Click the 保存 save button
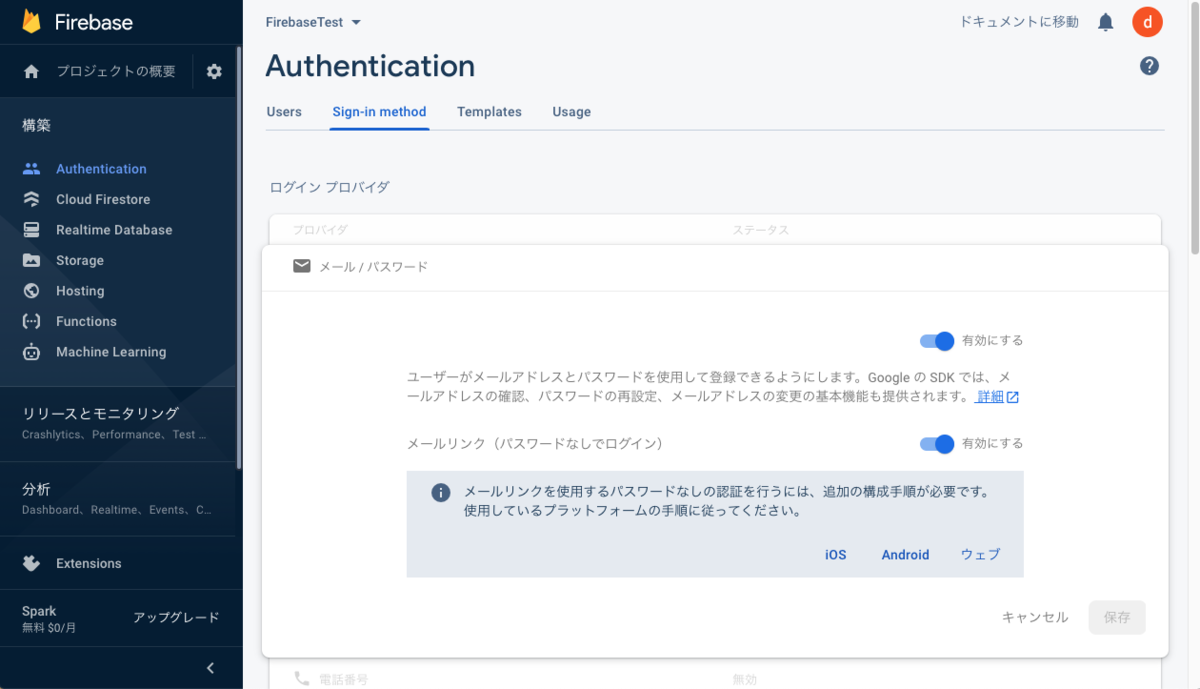Viewport: 1200px width, 689px height. pos(1117,617)
